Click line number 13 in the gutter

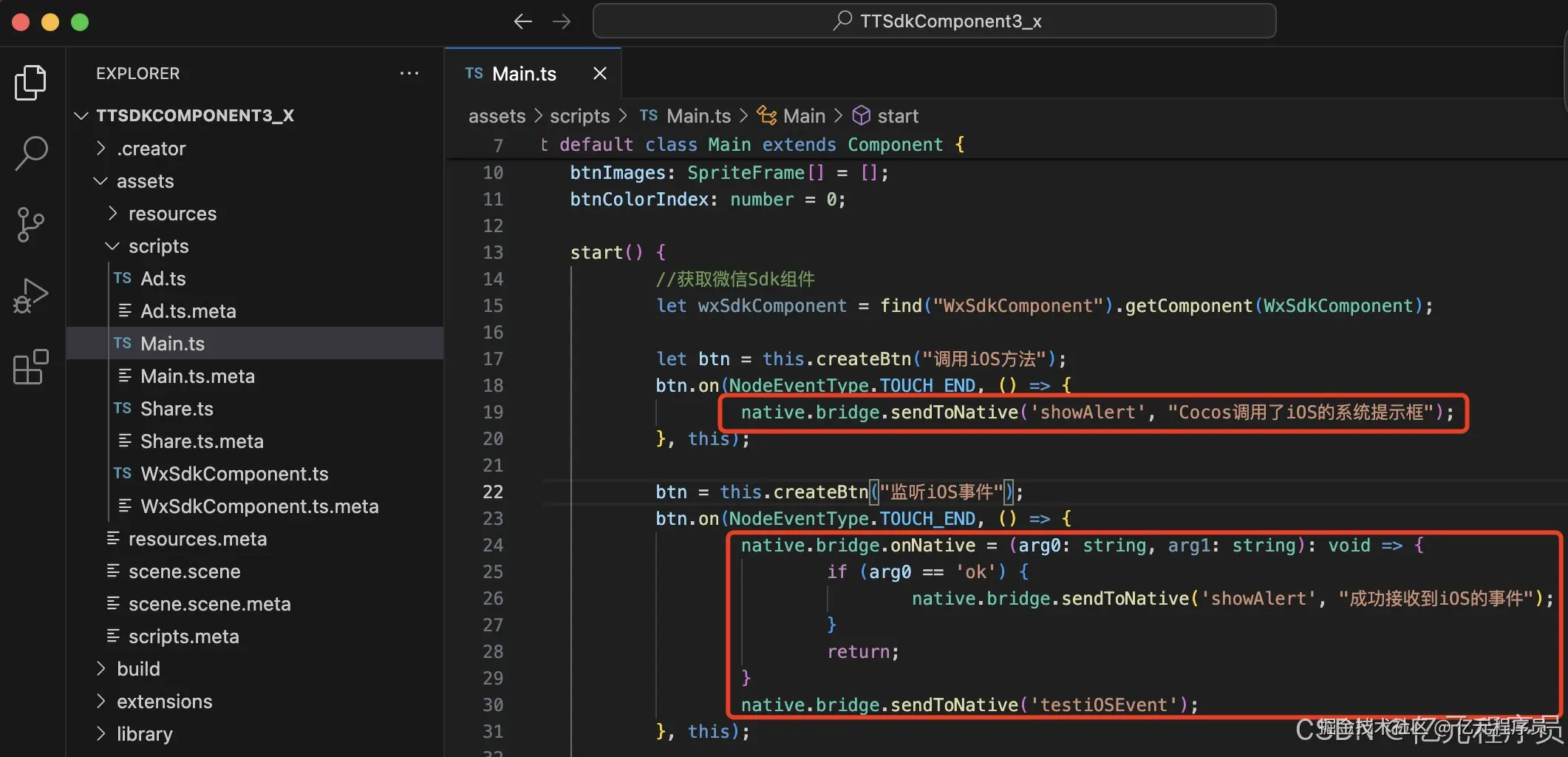(x=493, y=252)
